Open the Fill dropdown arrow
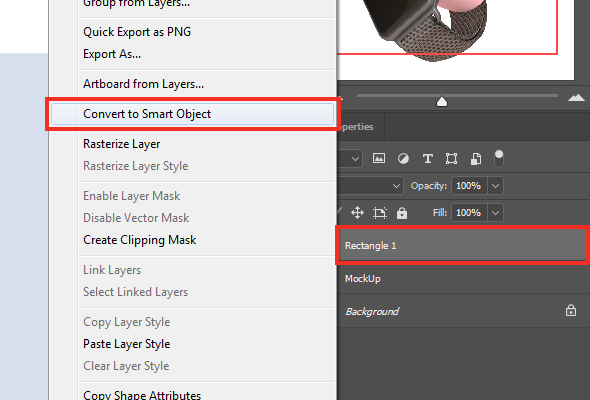Viewport: 590px width, 400px height. click(496, 213)
